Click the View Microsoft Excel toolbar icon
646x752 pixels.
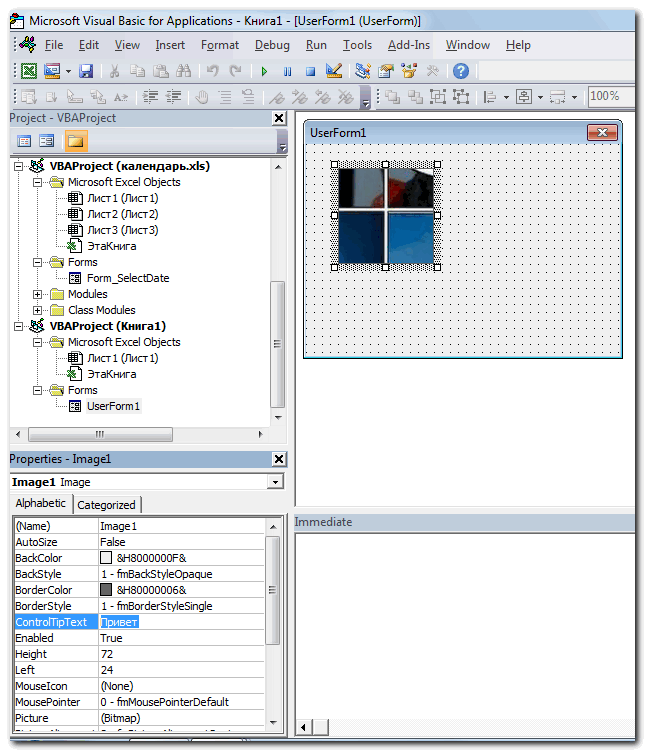coord(29,71)
